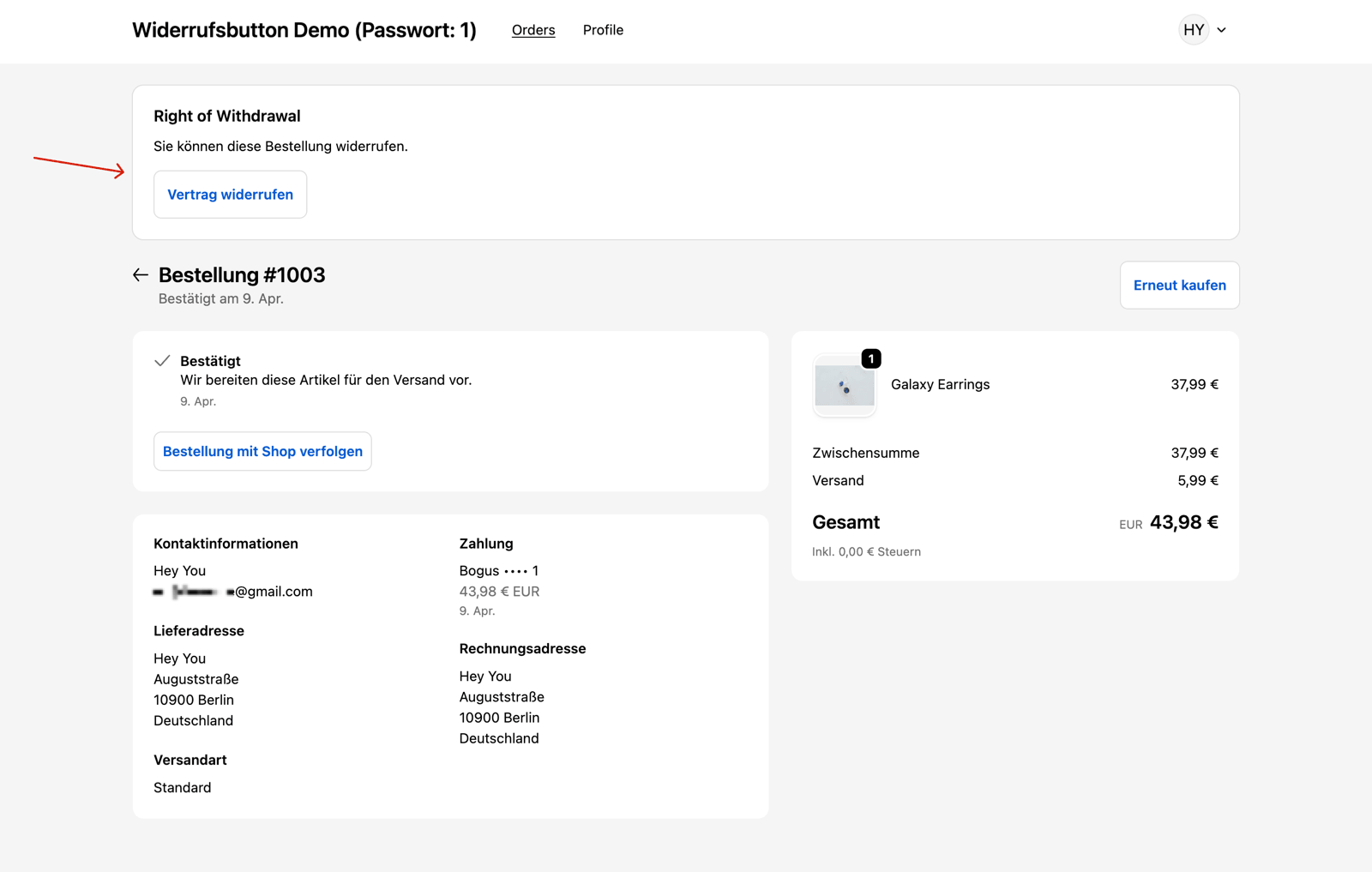1372x872 pixels.
Task: Select Bestellung mit Shop verfolgen
Action: coord(262,452)
